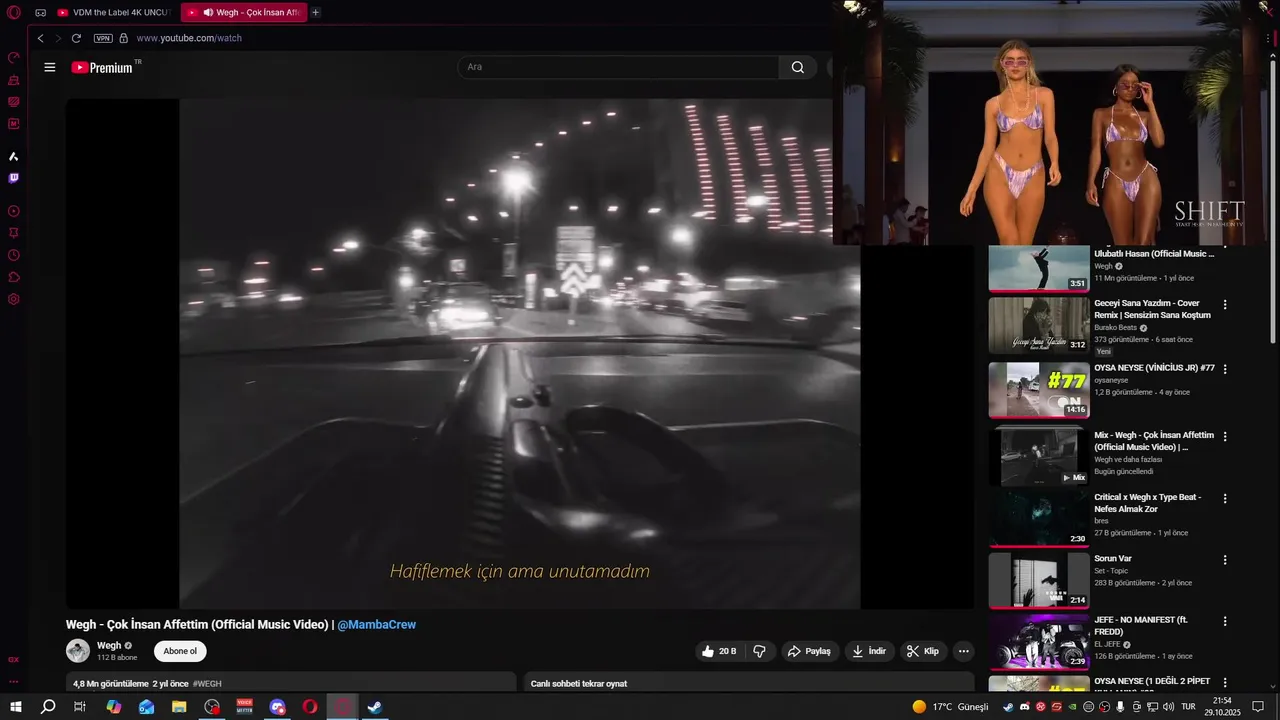Screen dimensions: 1280x720
Task: Dislike the video thumbs down
Action: 759,651
